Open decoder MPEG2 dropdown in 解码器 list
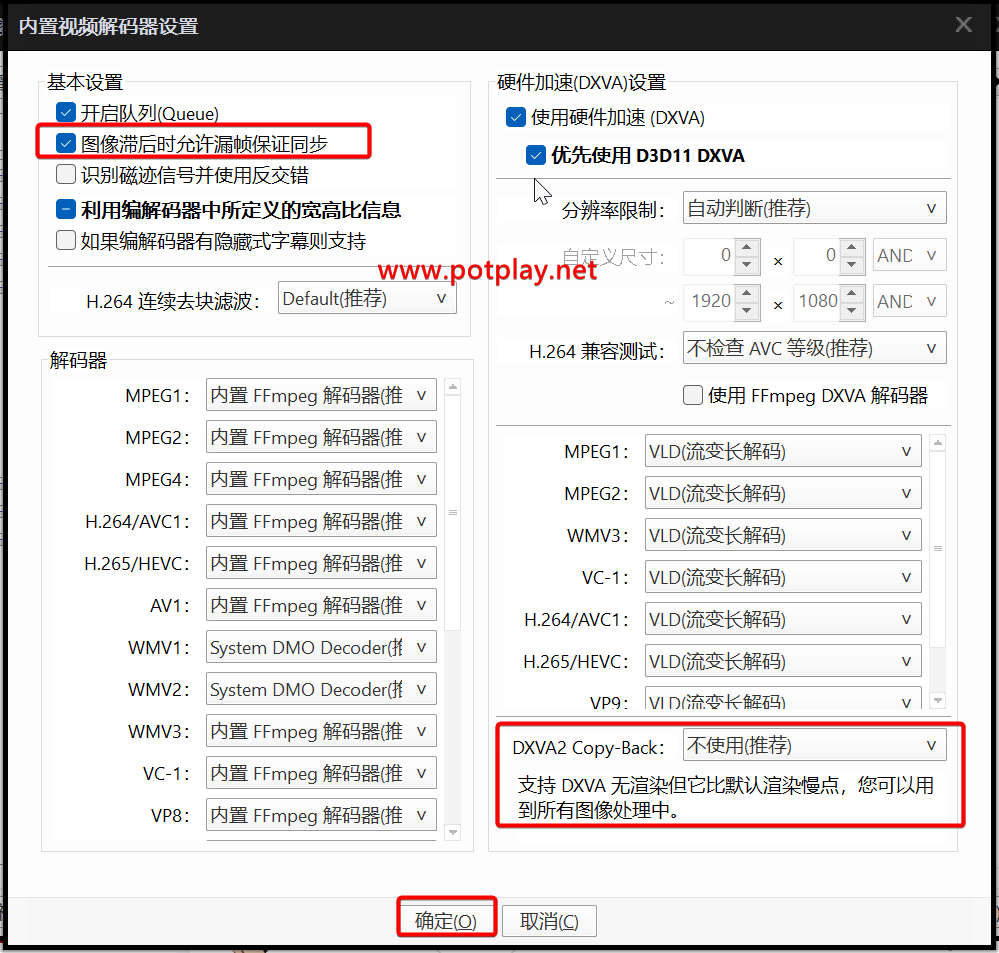The width and height of the screenshot is (999, 953). 321,437
